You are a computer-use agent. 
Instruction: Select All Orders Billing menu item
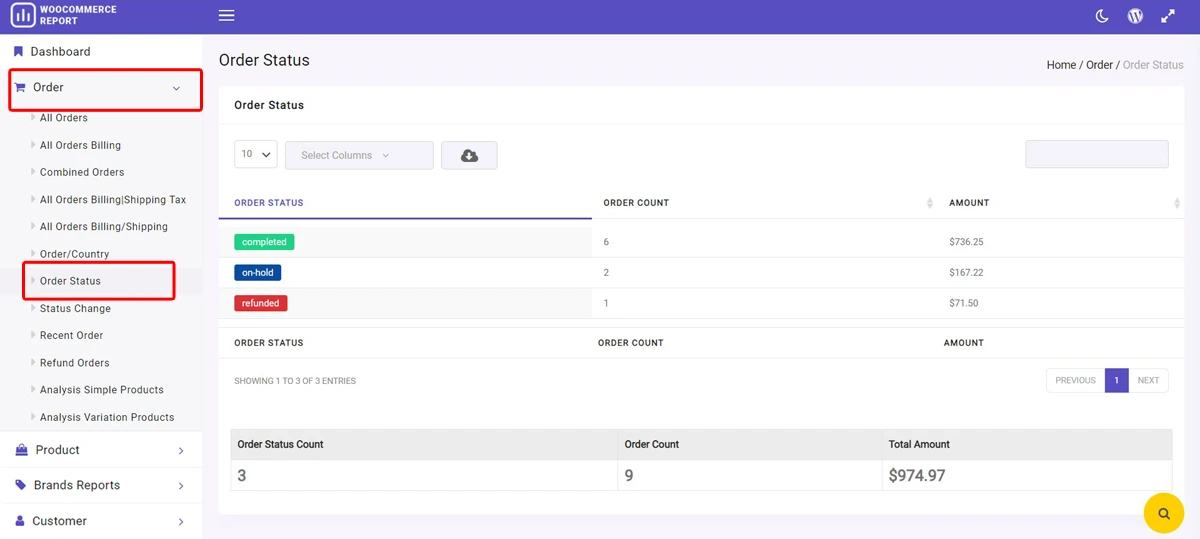coord(80,145)
